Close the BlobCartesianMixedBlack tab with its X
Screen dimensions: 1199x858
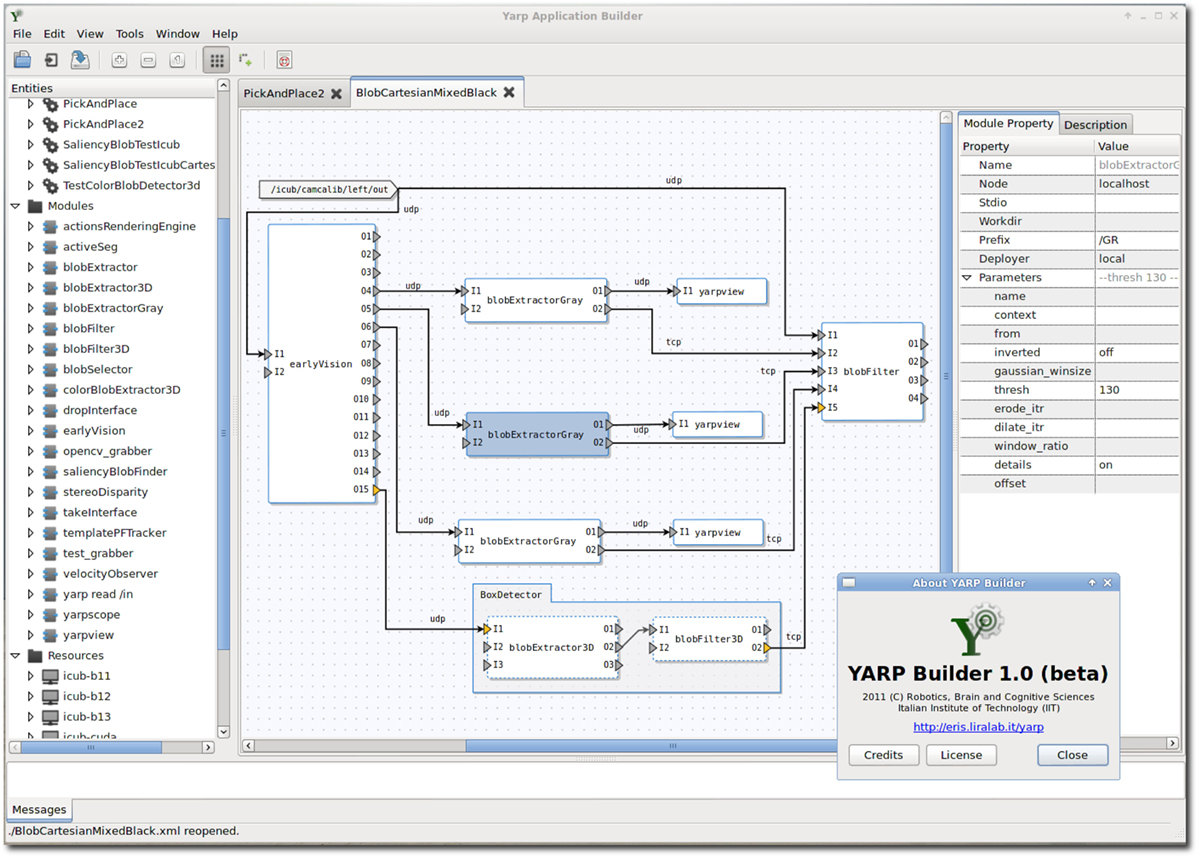(509, 92)
